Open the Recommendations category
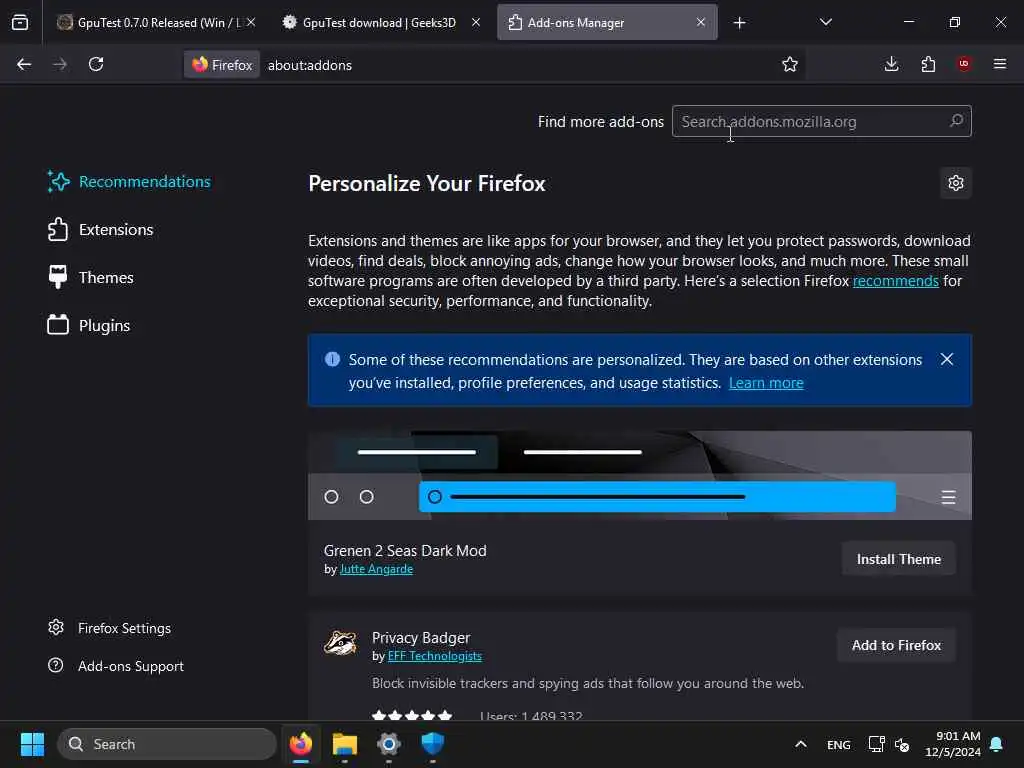1024x768 pixels. pyautogui.click(x=129, y=182)
